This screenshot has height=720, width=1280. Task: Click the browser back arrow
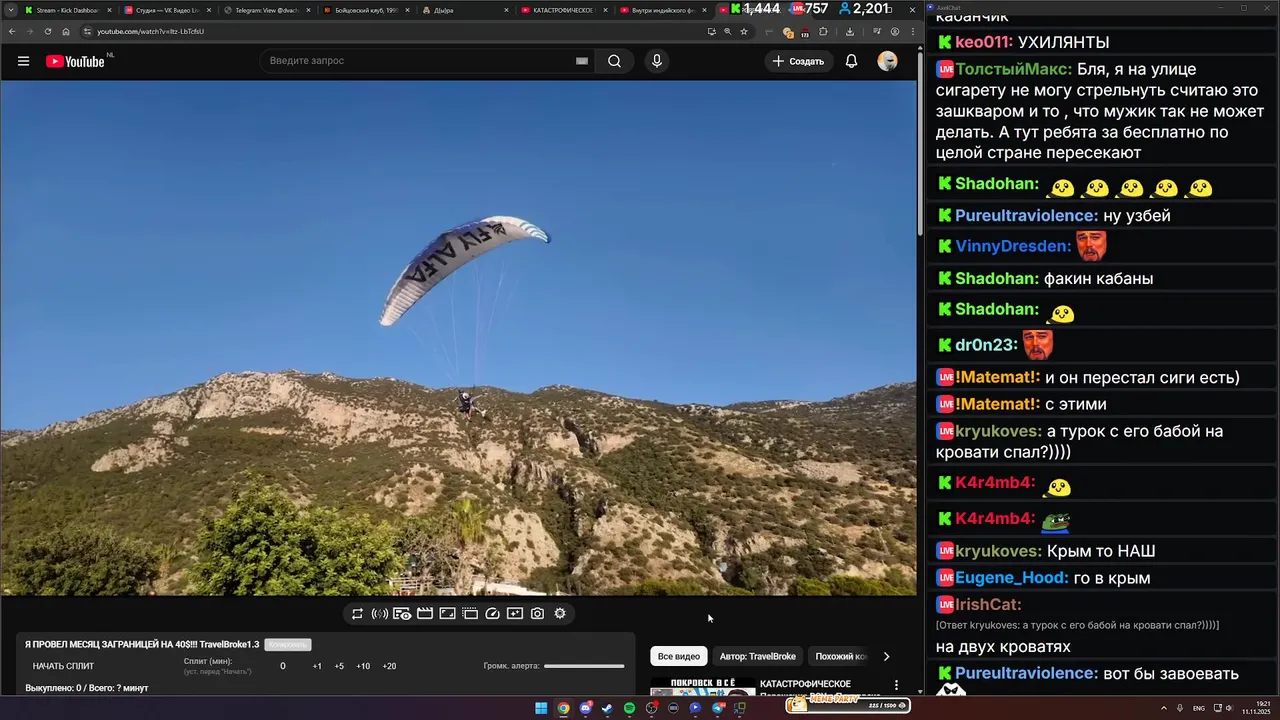(12, 31)
